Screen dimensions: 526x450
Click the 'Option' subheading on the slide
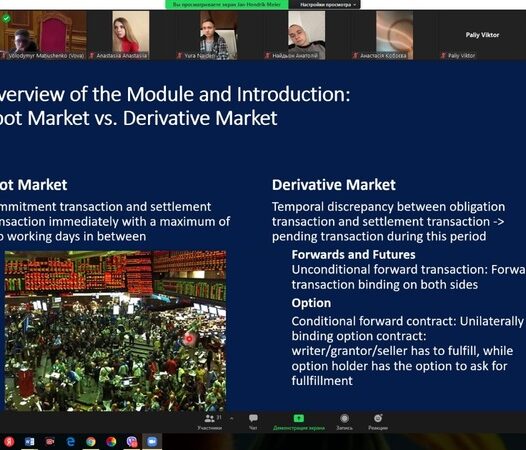(311, 303)
